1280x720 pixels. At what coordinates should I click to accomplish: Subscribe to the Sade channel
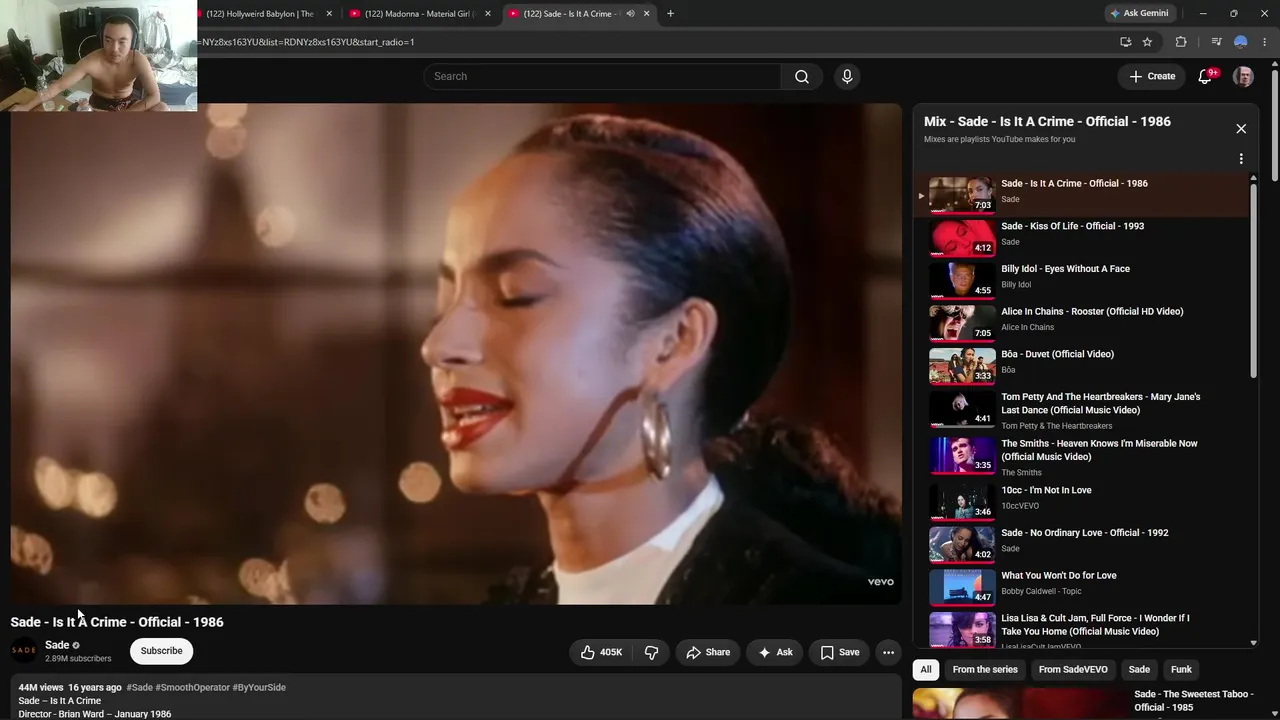(161, 651)
